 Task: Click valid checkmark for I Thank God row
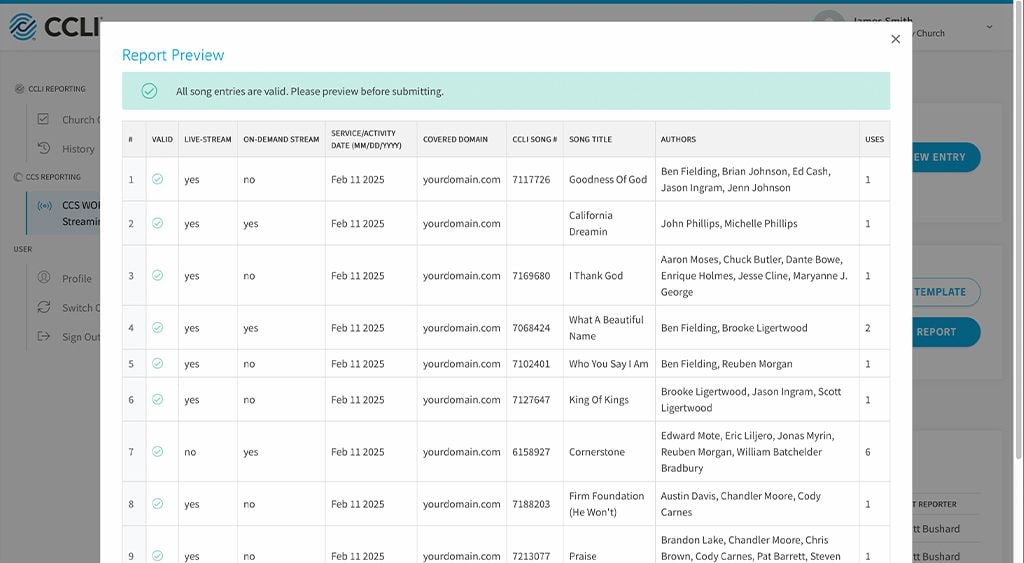[157, 276]
